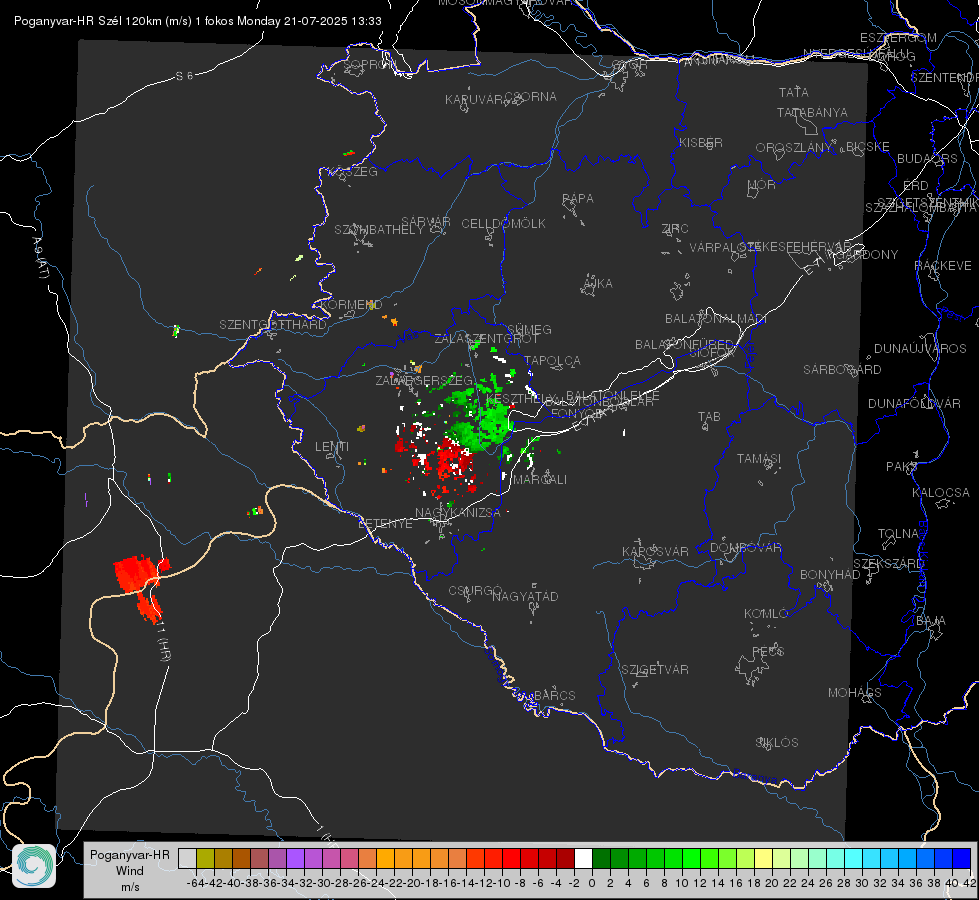This screenshot has width=979, height=900.
Task: Click the LENTI label
Action: click(x=332, y=447)
